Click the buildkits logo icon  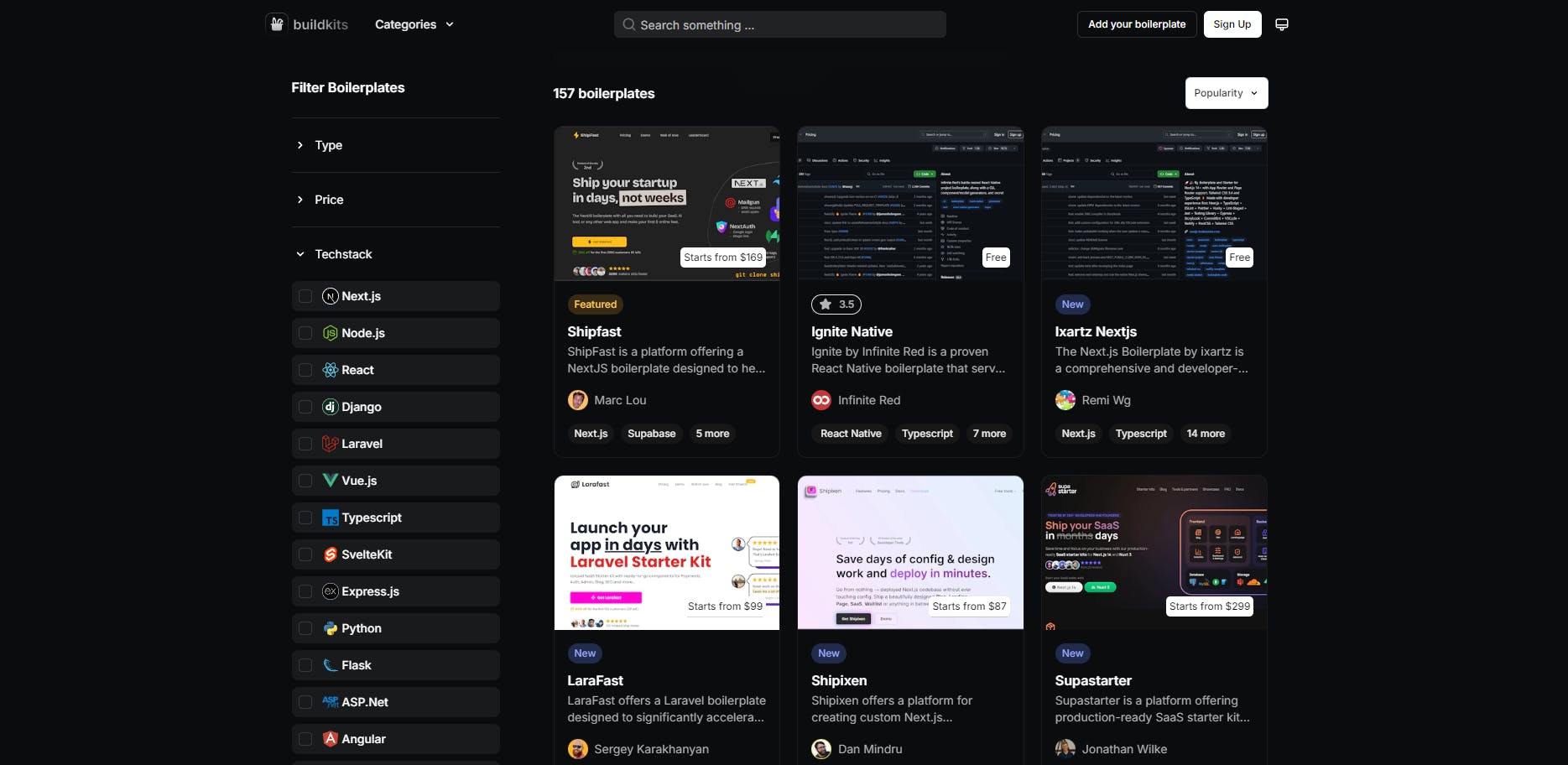click(x=277, y=24)
